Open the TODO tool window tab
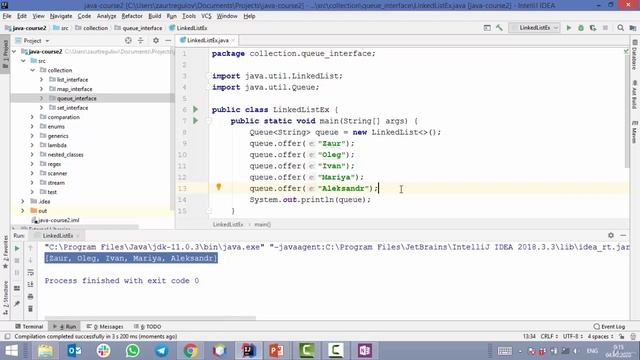 pos(147,327)
